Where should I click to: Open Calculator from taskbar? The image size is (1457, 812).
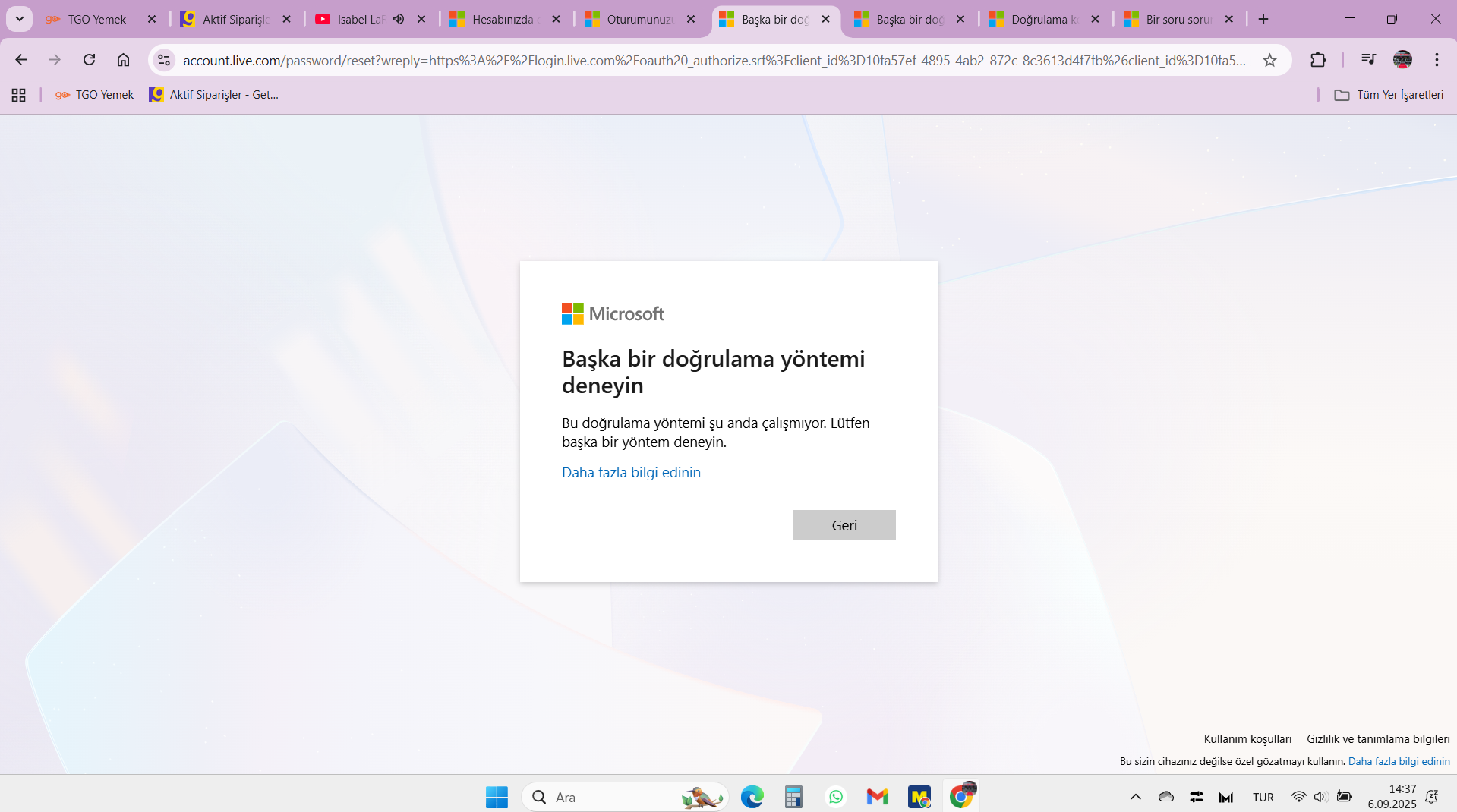coord(793,797)
